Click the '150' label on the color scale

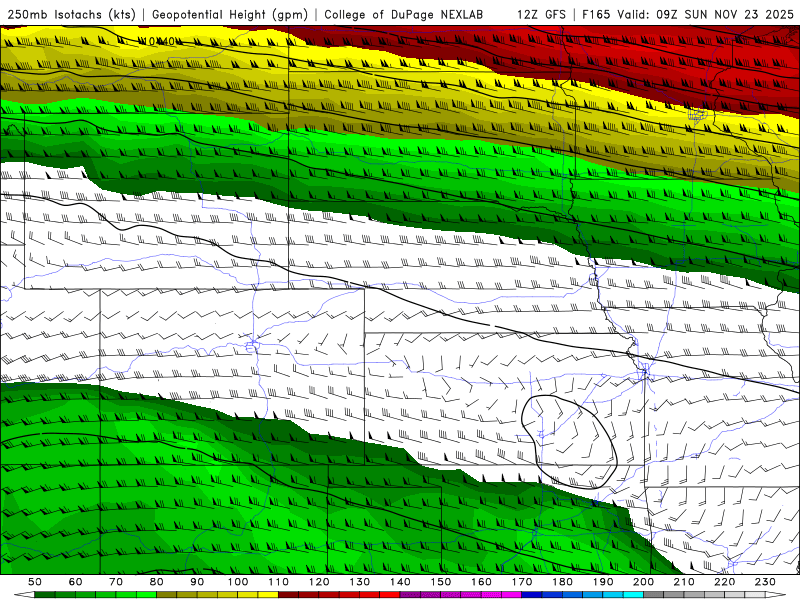pos(441,582)
